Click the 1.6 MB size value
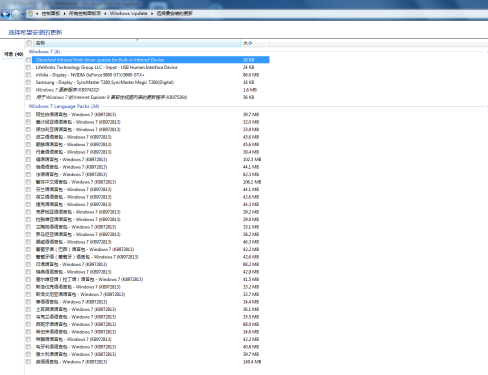 tap(250, 90)
